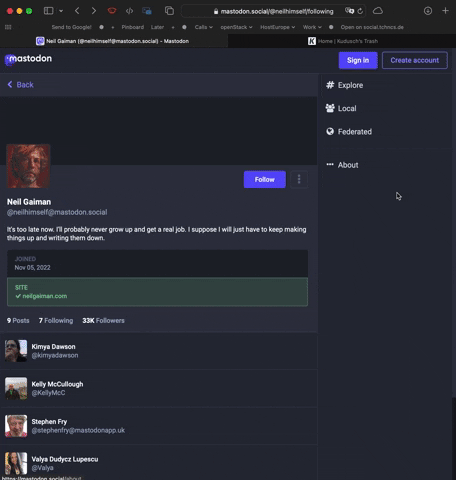Show the 7 Following list
Screen dimensions: 456x480
(56, 321)
